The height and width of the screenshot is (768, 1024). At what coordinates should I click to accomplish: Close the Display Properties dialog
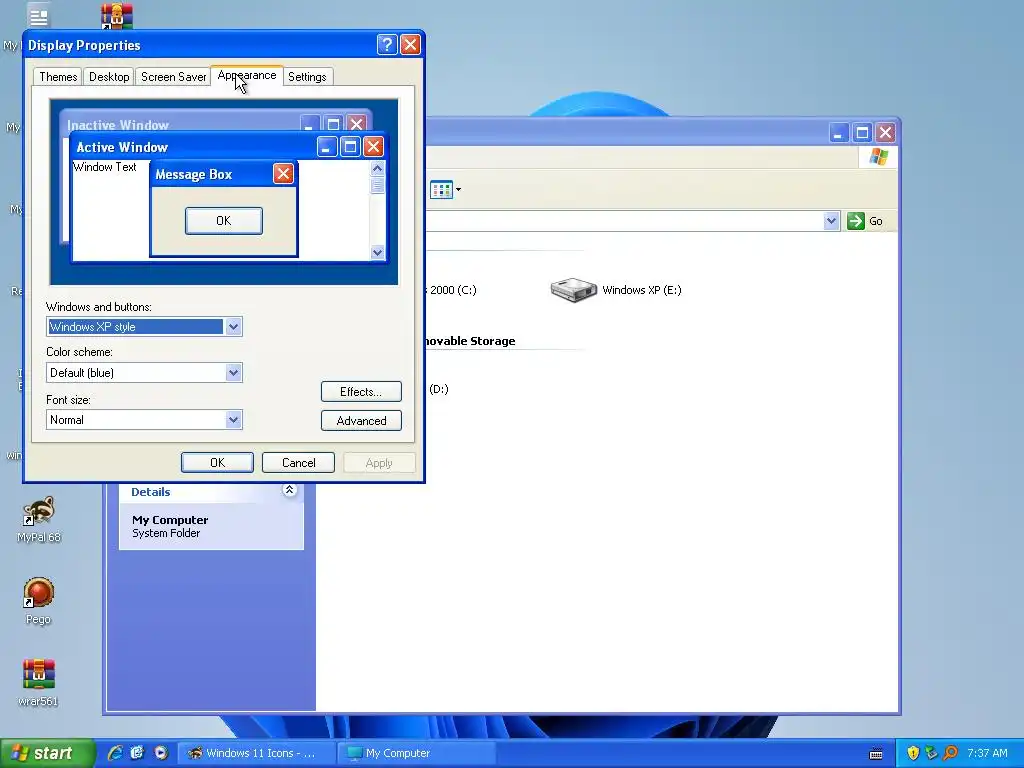(410, 44)
